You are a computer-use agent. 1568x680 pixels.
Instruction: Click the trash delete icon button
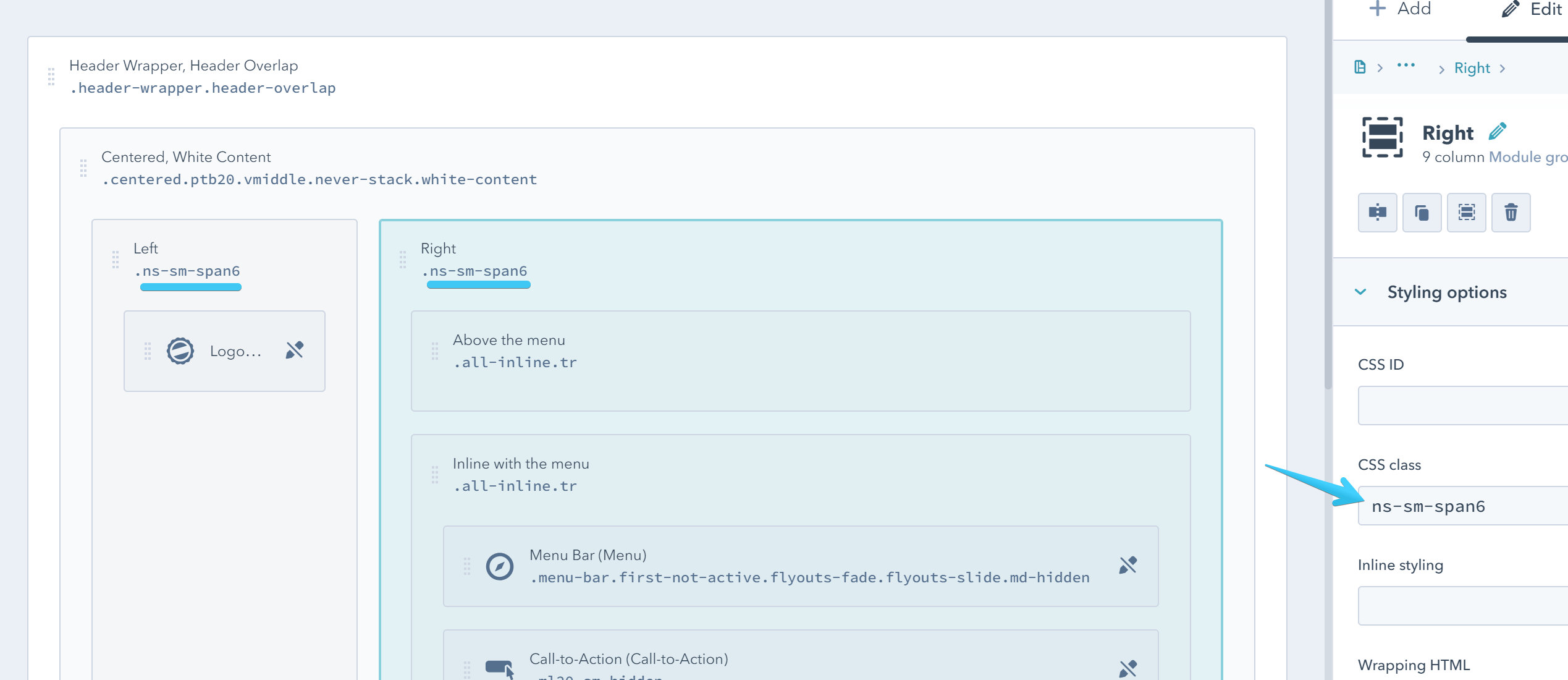1511,213
